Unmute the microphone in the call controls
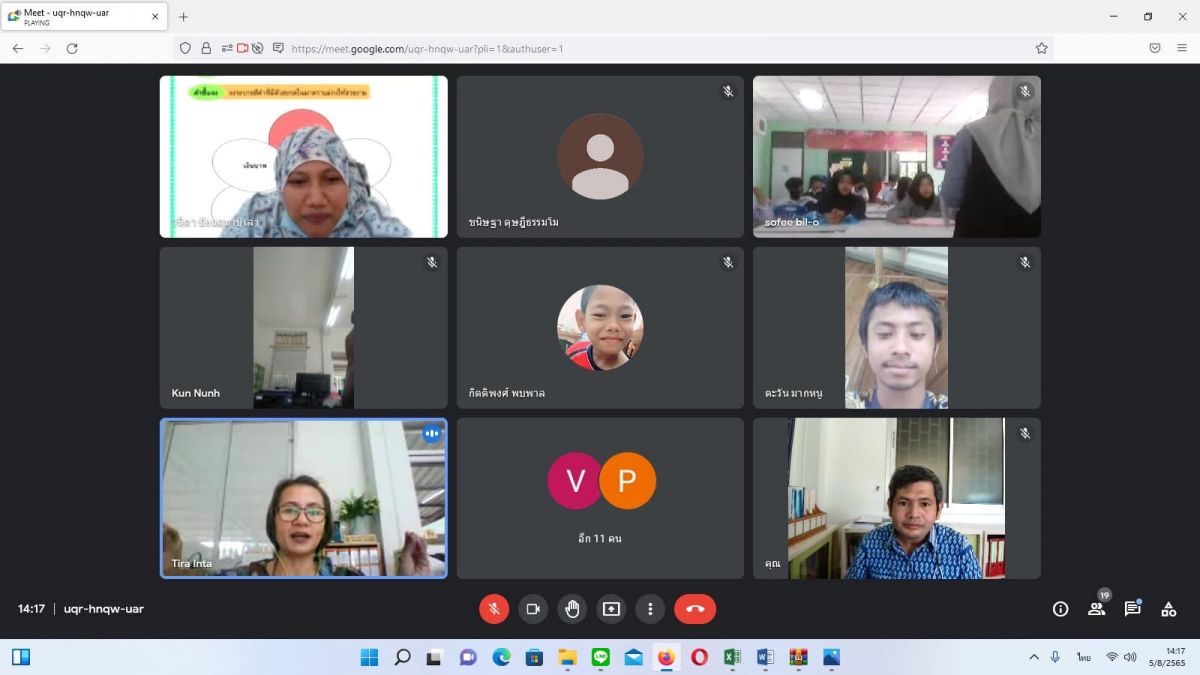 (x=494, y=609)
